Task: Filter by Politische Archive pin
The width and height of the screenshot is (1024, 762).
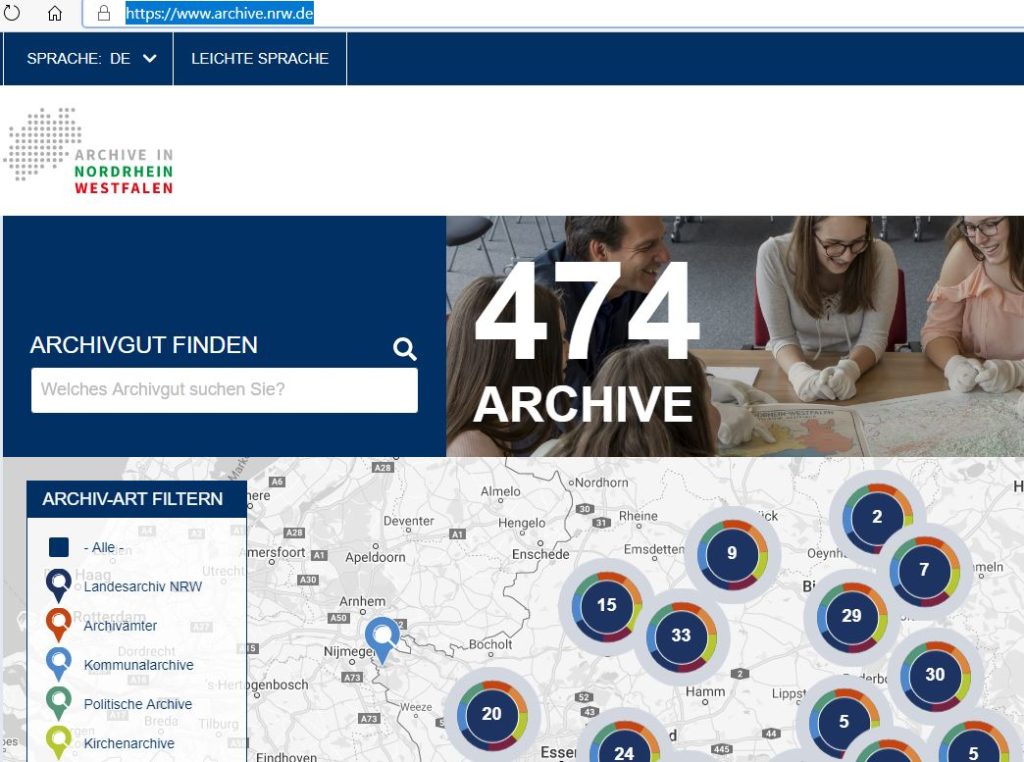Action: pyautogui.click(x=58, y=703)
